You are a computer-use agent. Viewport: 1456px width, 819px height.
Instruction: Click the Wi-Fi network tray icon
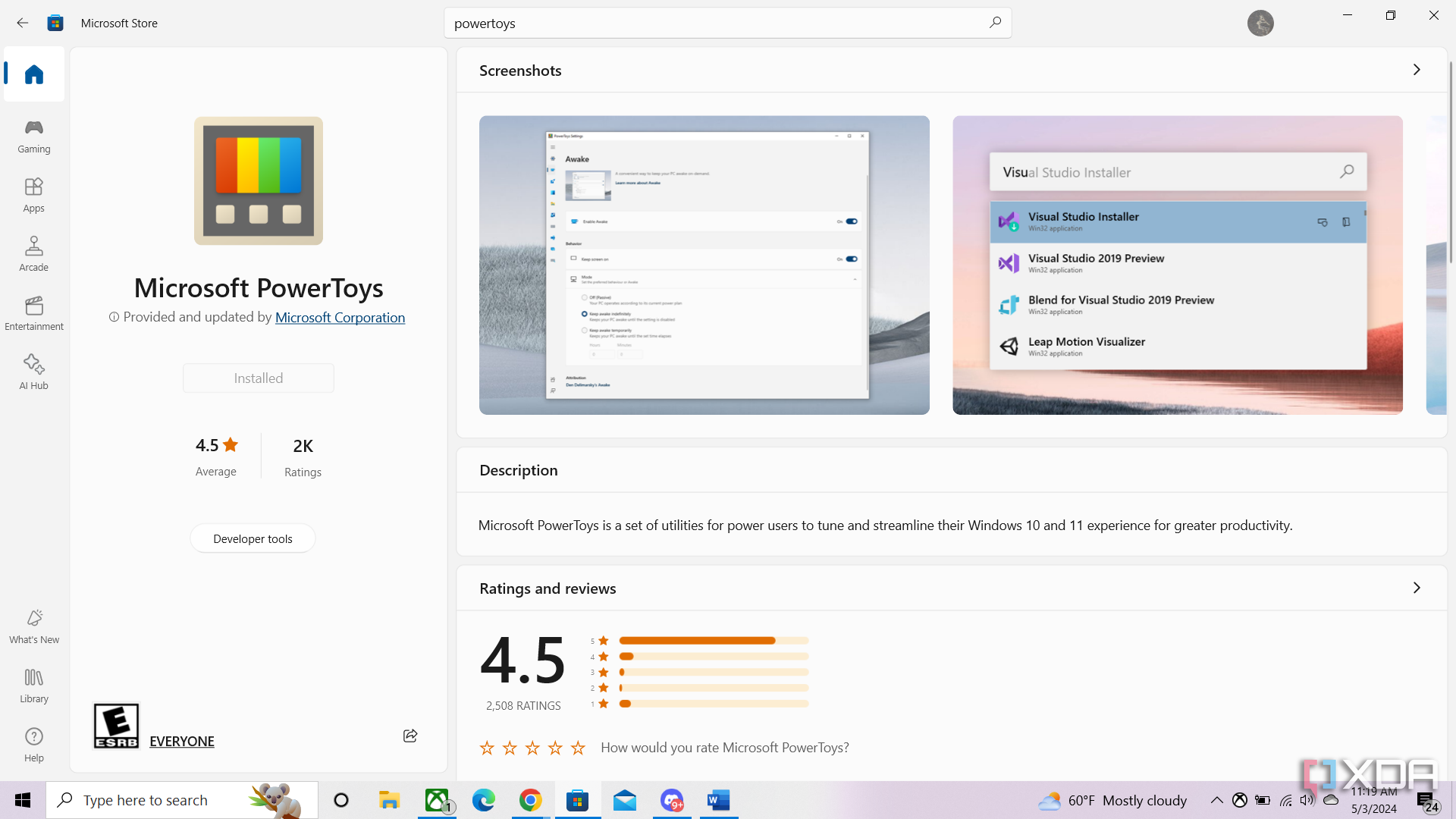[x=1285, y=800]
